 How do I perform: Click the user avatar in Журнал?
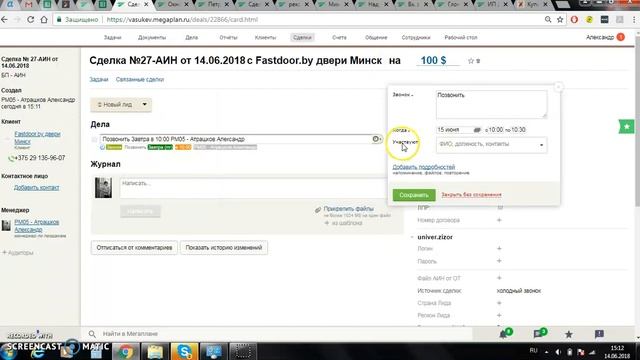pyautogui.click(x=103, y=188)
